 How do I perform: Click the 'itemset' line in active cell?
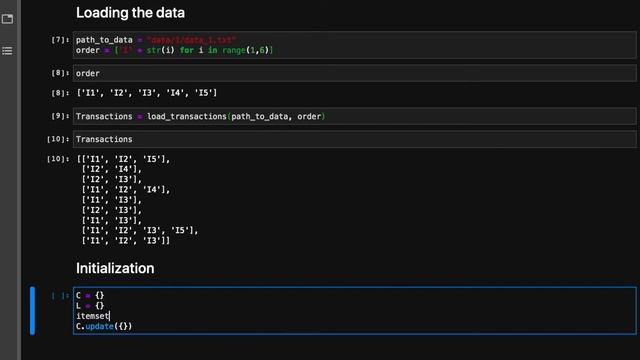93,316
